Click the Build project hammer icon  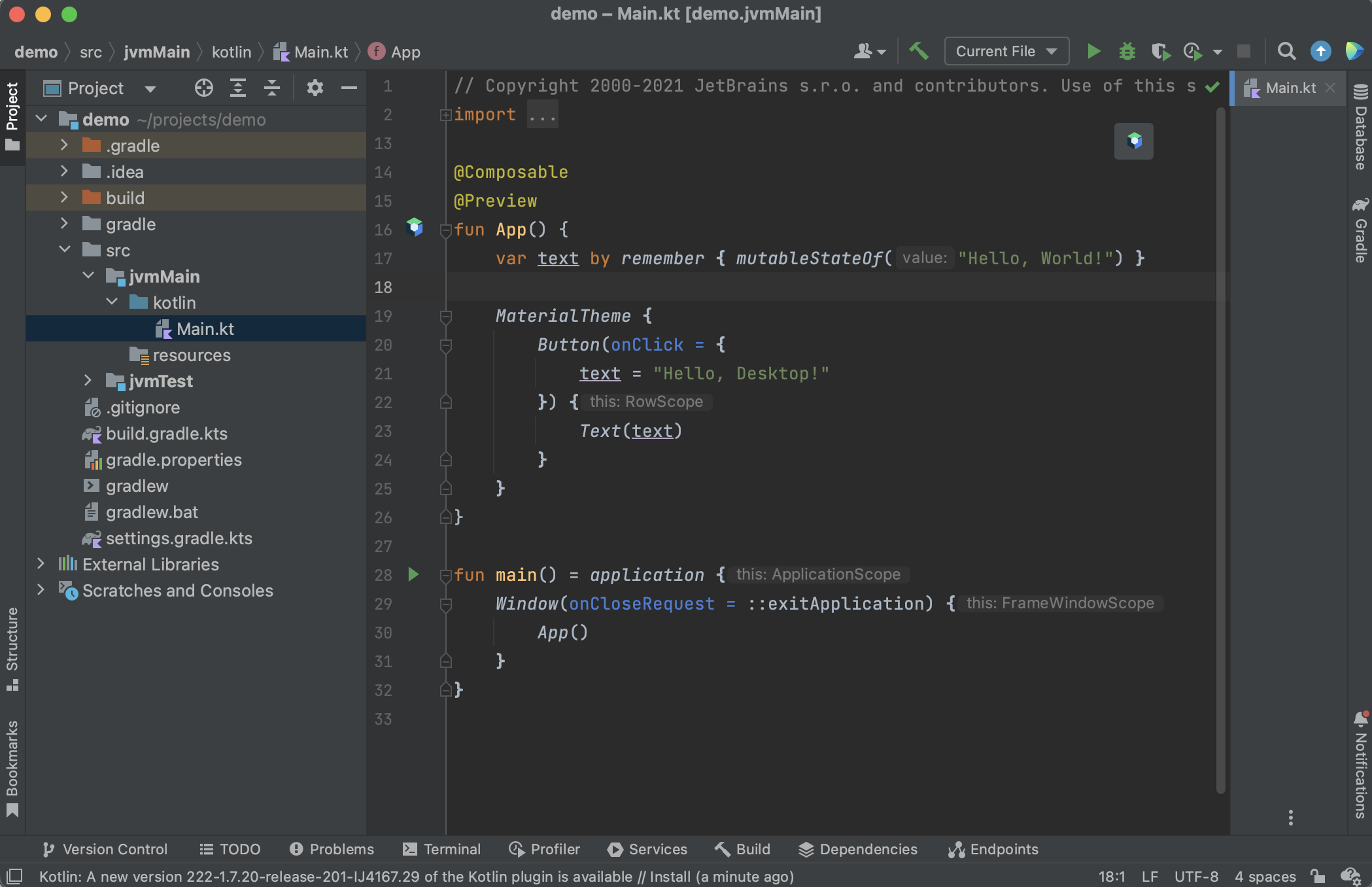(919, 51)
